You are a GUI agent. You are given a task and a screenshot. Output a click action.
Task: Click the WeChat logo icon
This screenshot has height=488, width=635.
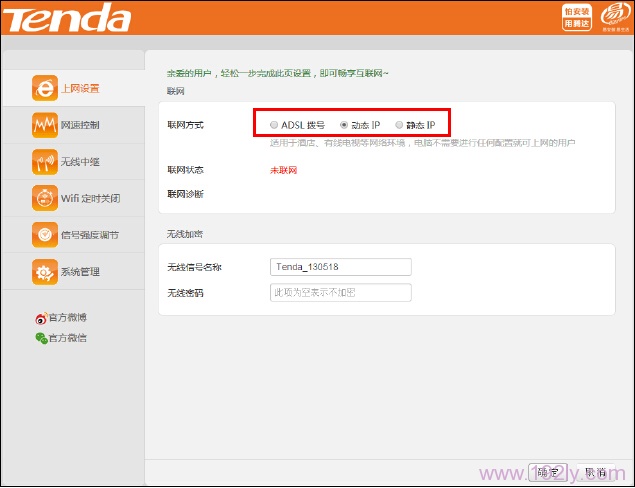pyautogui.click(x=41, y=338)
